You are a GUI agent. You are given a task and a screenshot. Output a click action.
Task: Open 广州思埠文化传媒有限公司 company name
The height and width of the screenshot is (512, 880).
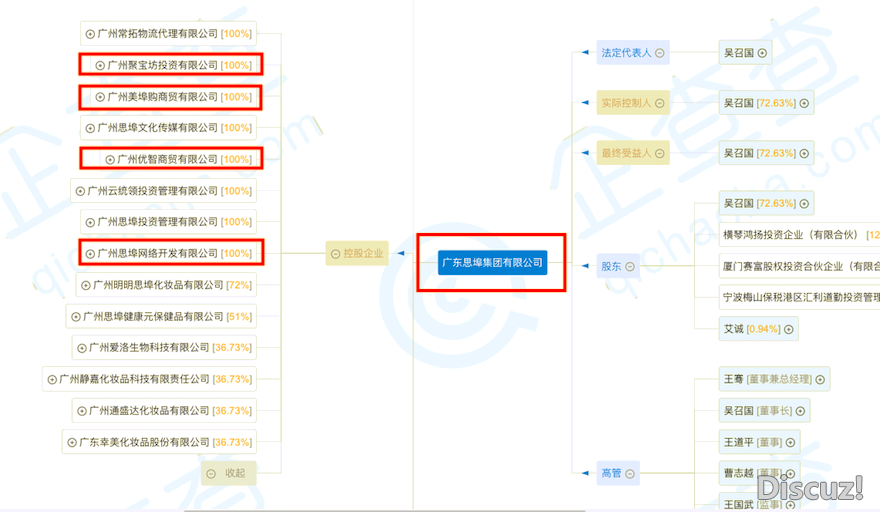pos(158,128)
